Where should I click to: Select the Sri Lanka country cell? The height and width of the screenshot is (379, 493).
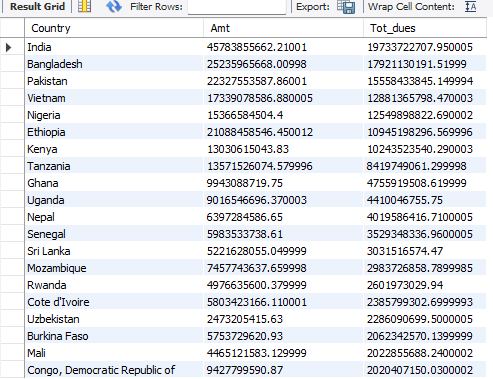click(x=114, y=251)
